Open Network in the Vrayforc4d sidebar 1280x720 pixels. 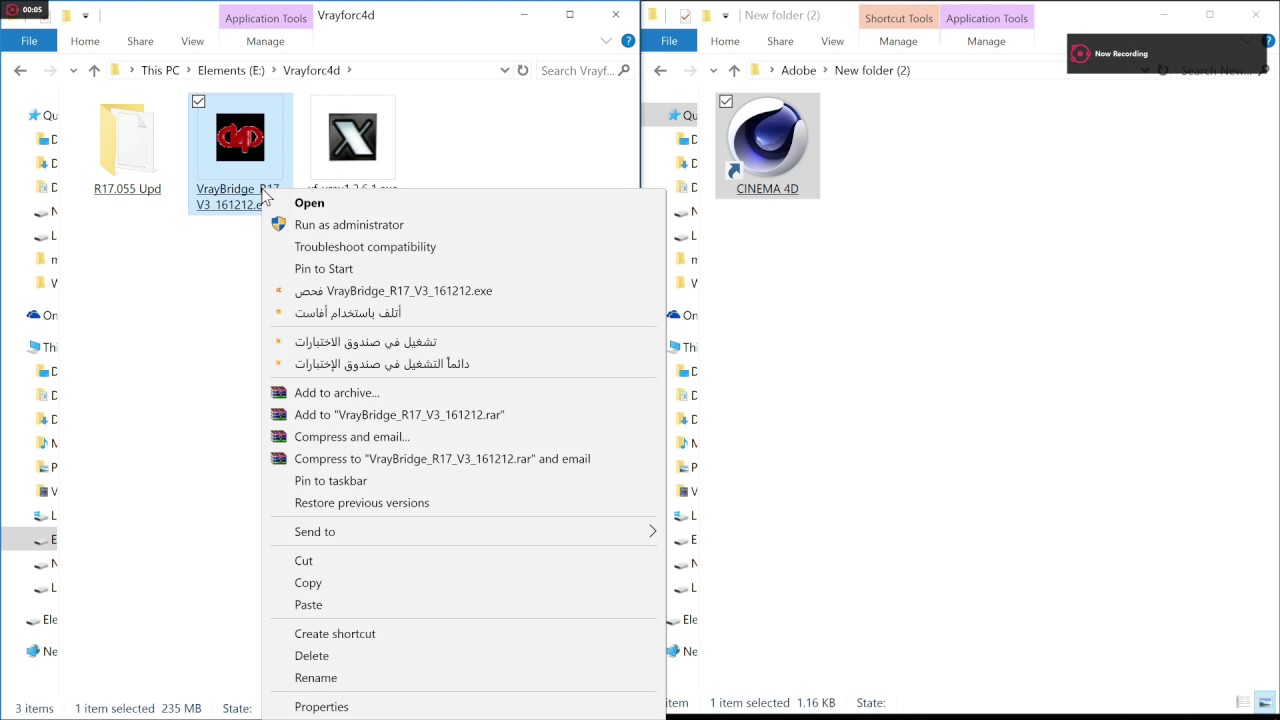coord(42,651)
